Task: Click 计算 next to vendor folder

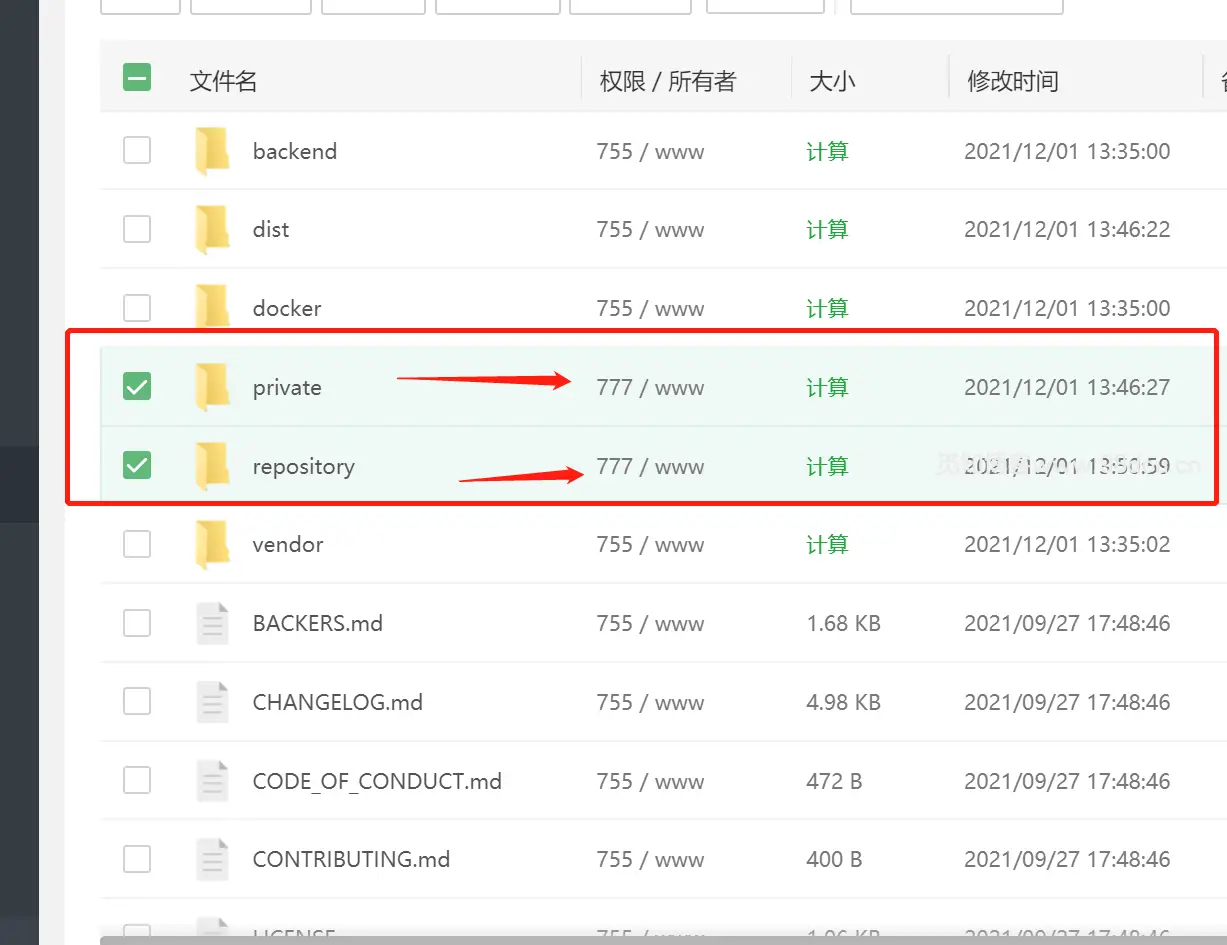Action: click(x=827, y=544)
